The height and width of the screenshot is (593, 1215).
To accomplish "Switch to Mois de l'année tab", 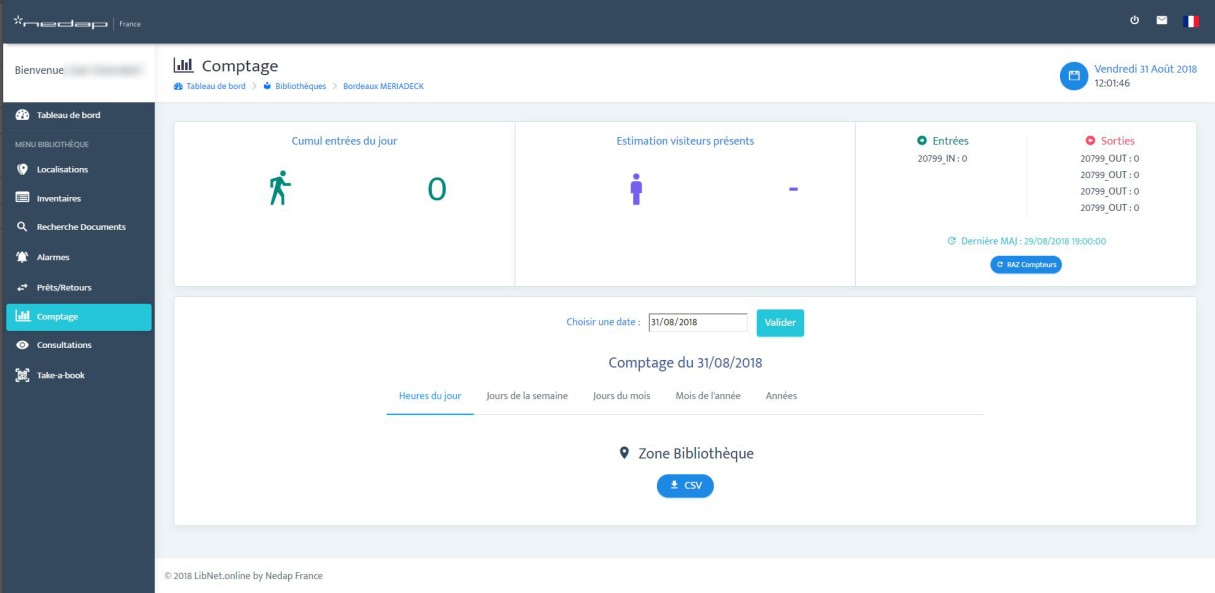I will (x=708, y=396).
